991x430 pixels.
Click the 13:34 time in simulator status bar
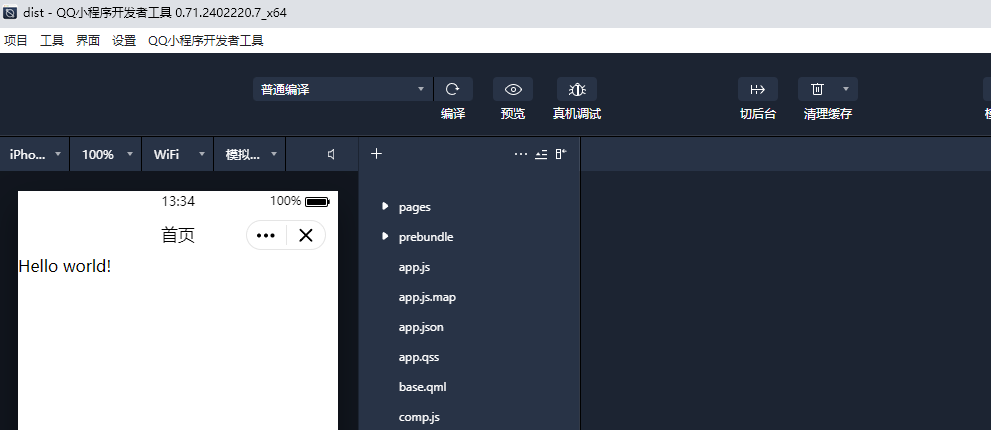178,201
